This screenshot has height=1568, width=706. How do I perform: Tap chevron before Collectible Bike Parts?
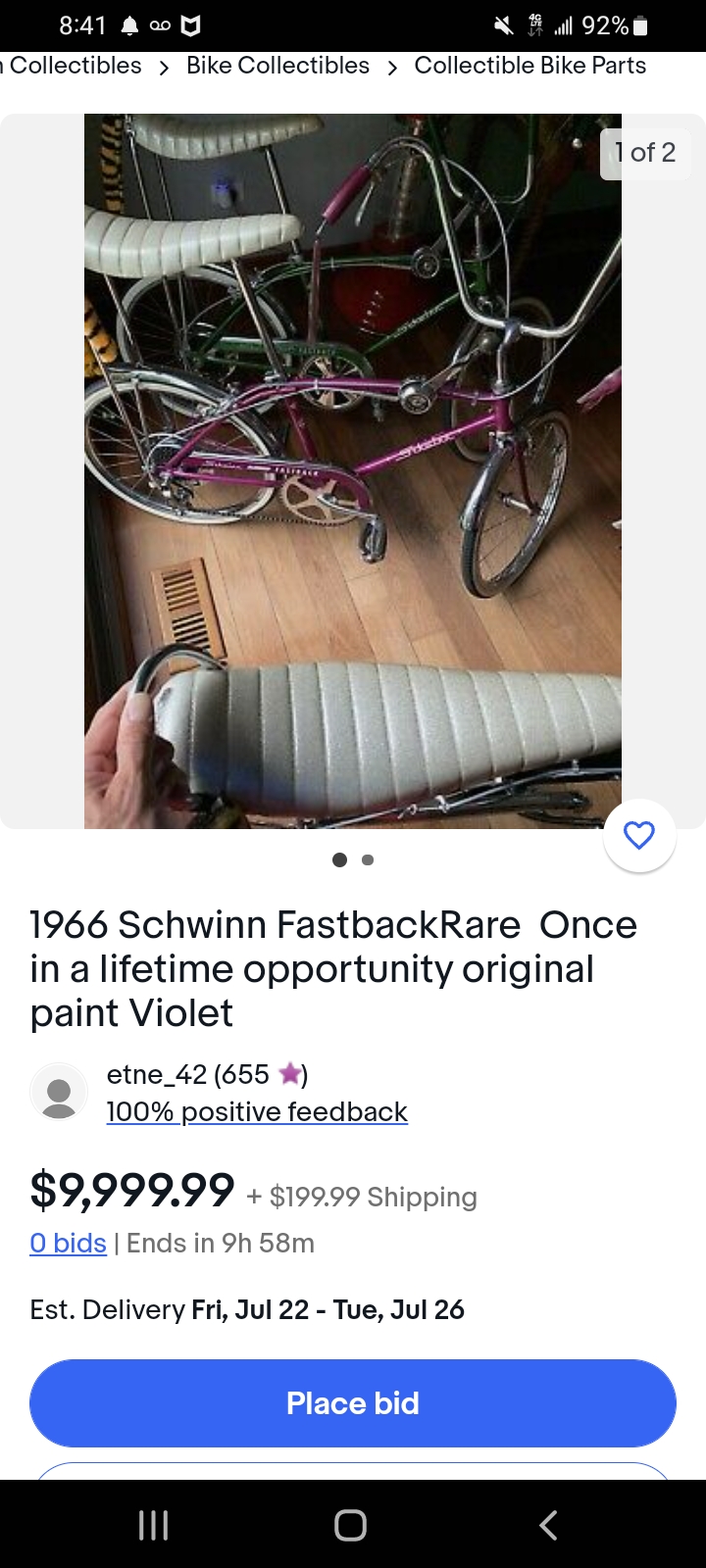point(392,67)
